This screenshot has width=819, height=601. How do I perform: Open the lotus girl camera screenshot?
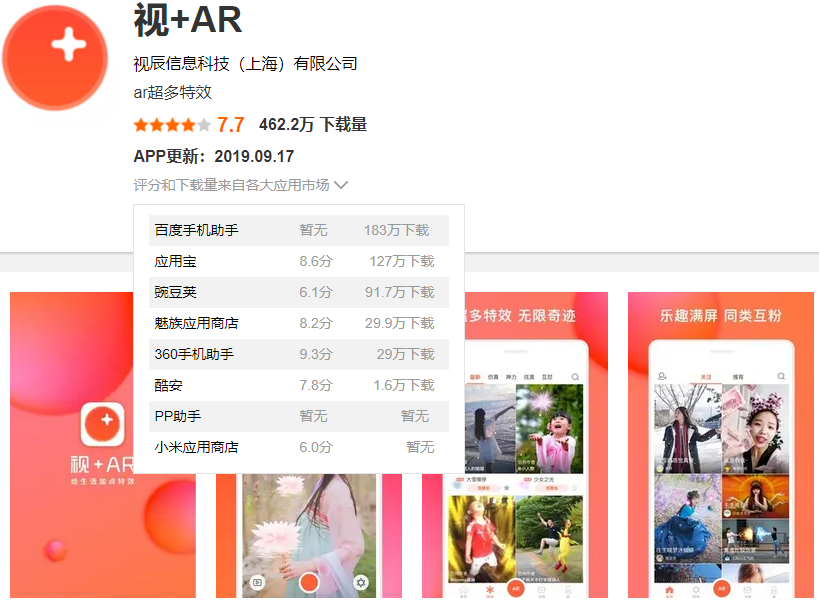309,536
